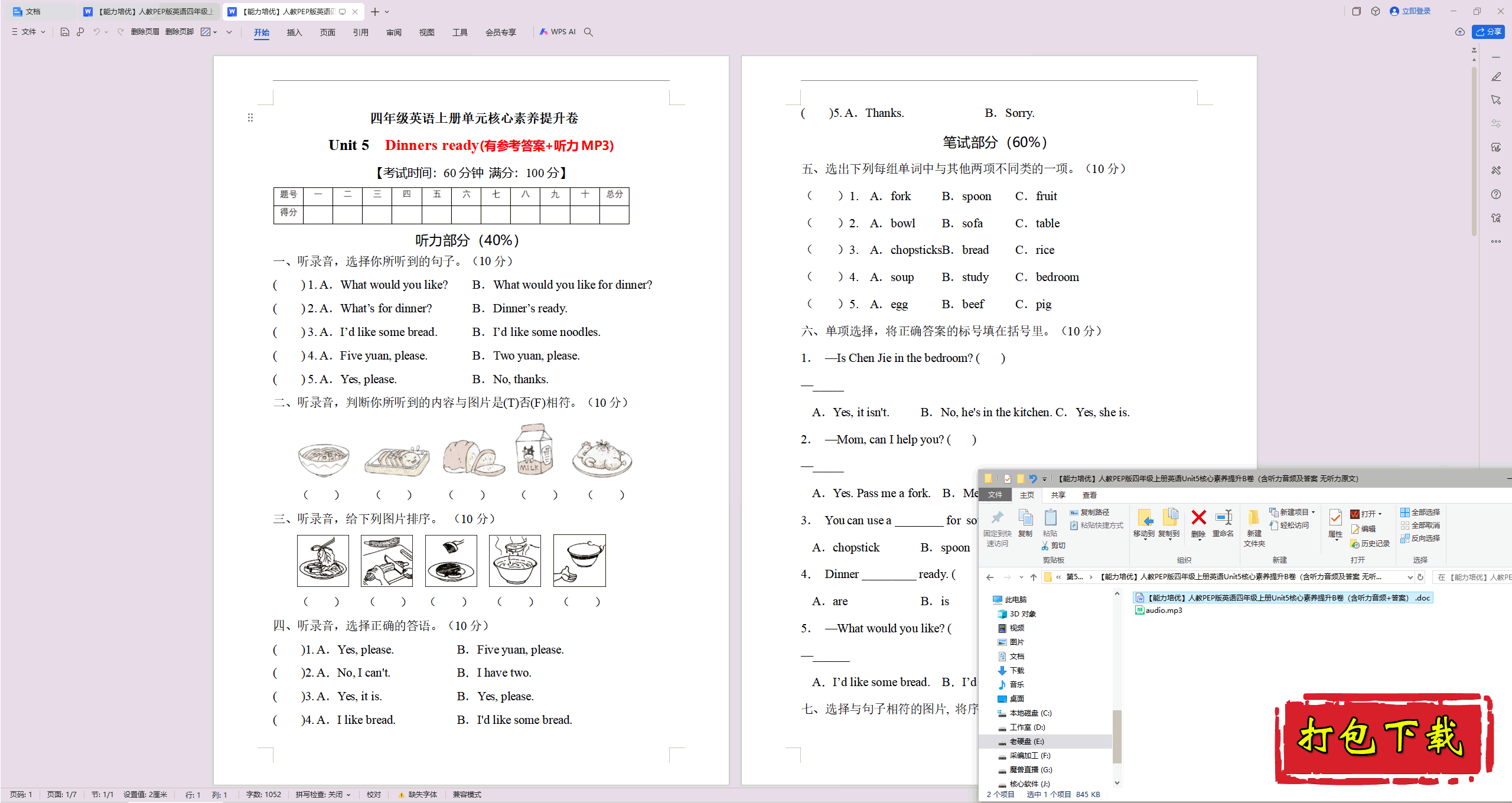The height and width of the screenshot is (803, 1512).
Task: Select 本地磁盘 (C:) in Explorer tree
Action: pyautogui.click(x=1025, y=713)
